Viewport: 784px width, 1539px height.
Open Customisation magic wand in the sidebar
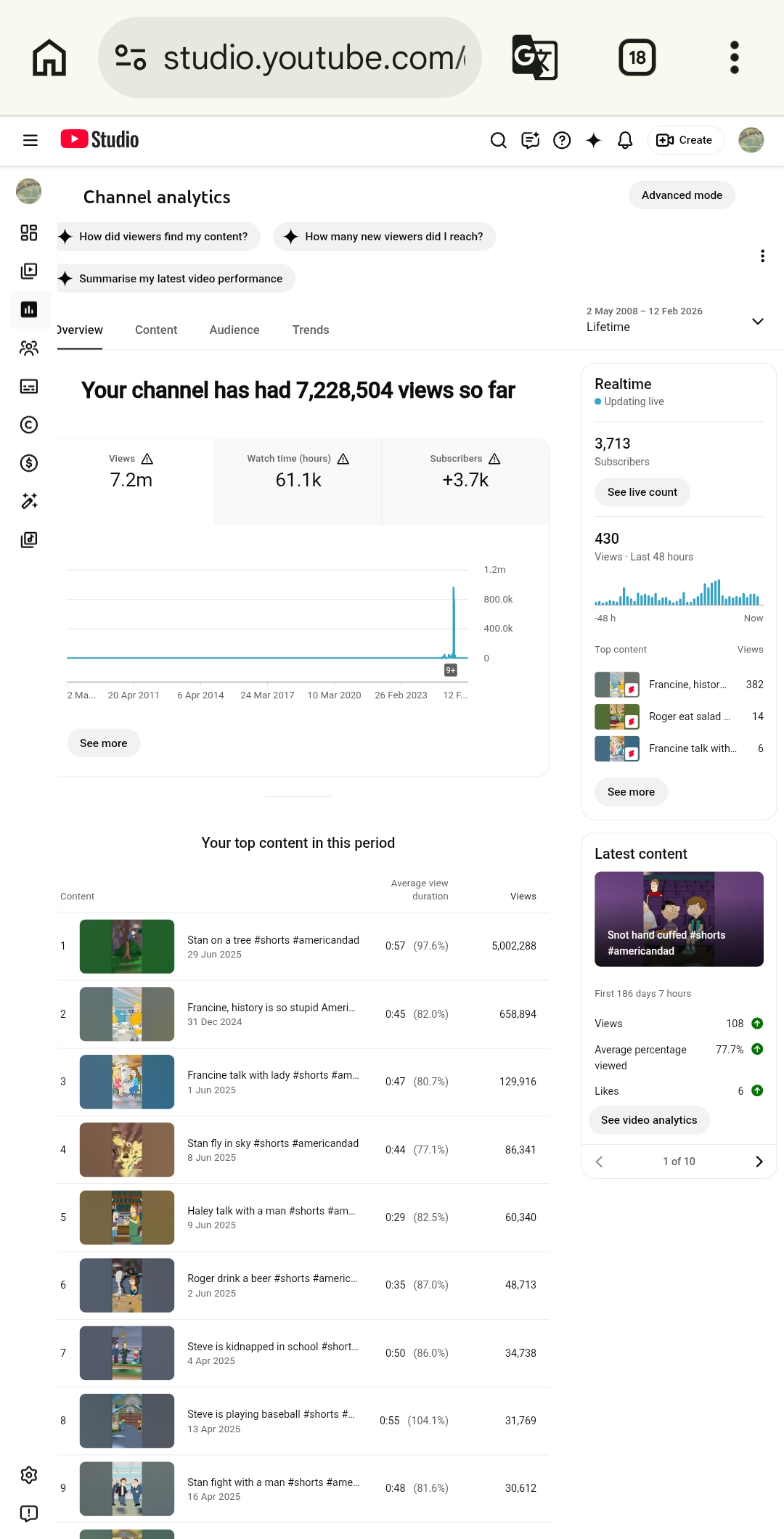click(x=29, y=501)
